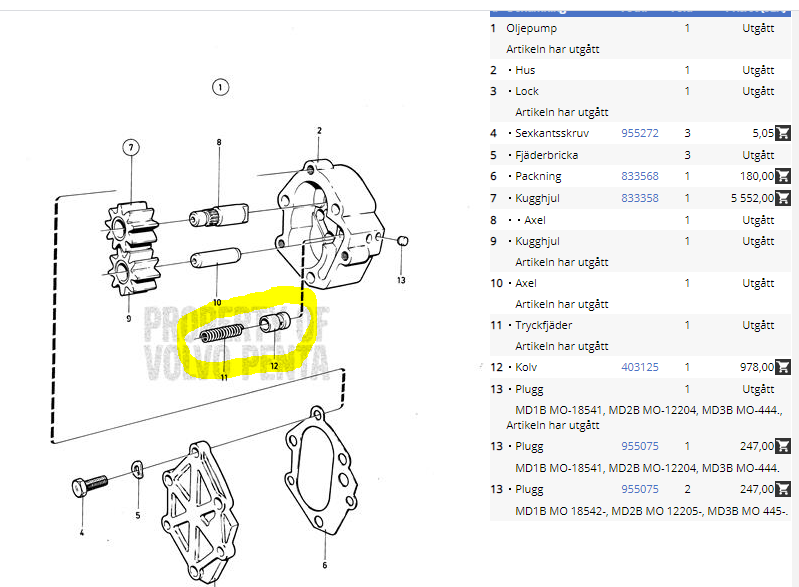The height and width of the screenshot is (587, 799).
Task: Click the Fjäderbricka part name
Action: [x=546, y=155]
